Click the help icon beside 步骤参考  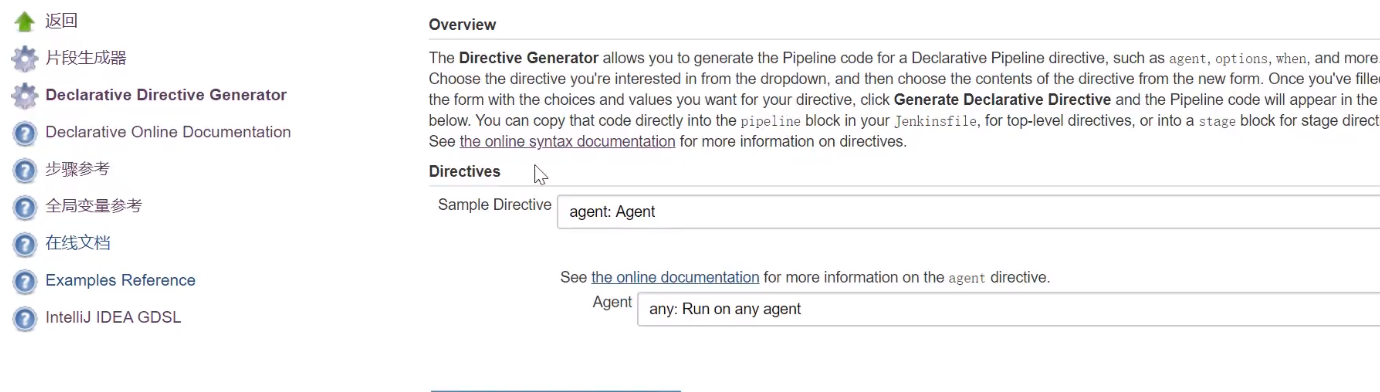[x=24, y=170]
